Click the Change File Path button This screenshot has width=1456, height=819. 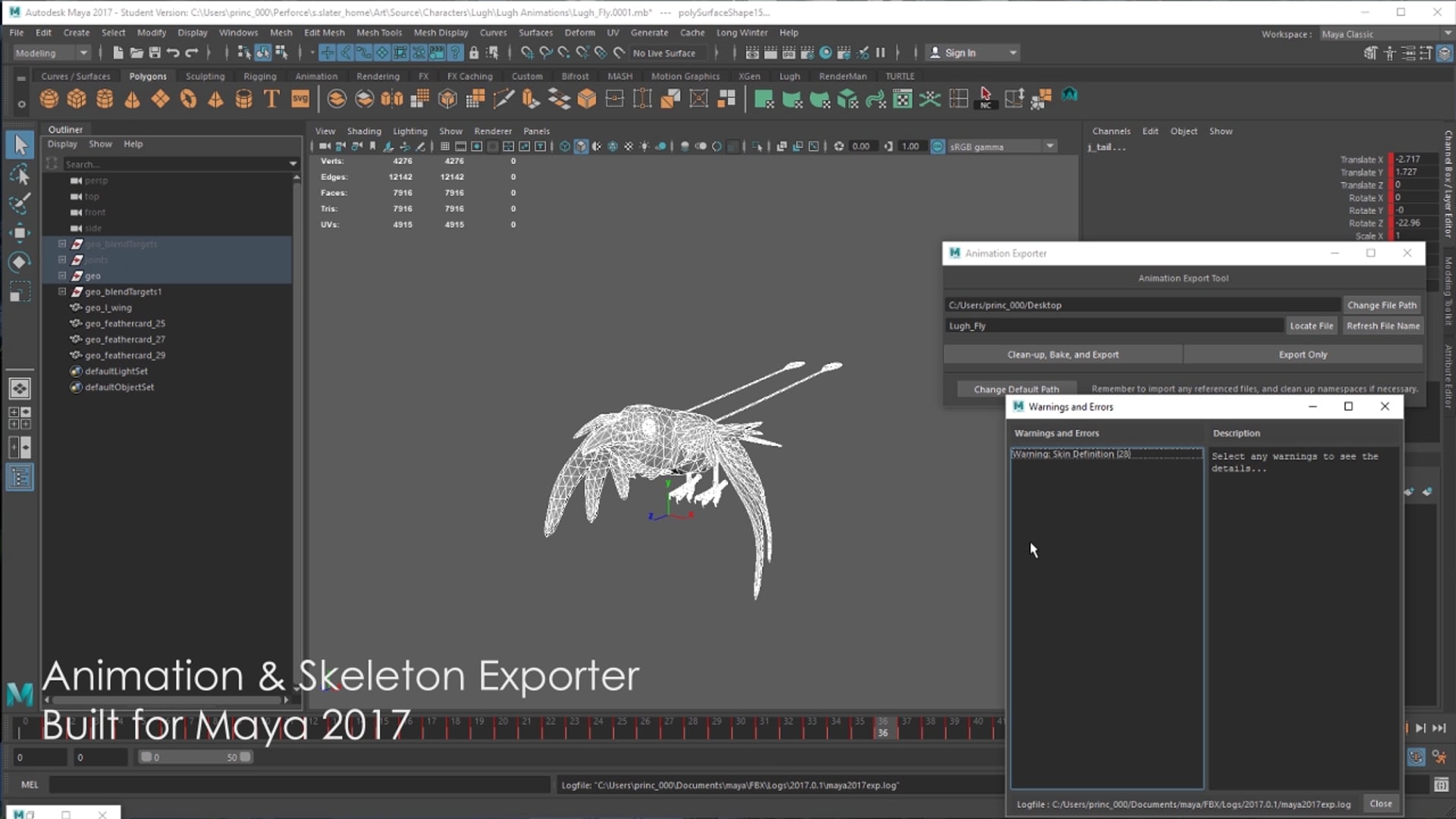(1382, 305)
